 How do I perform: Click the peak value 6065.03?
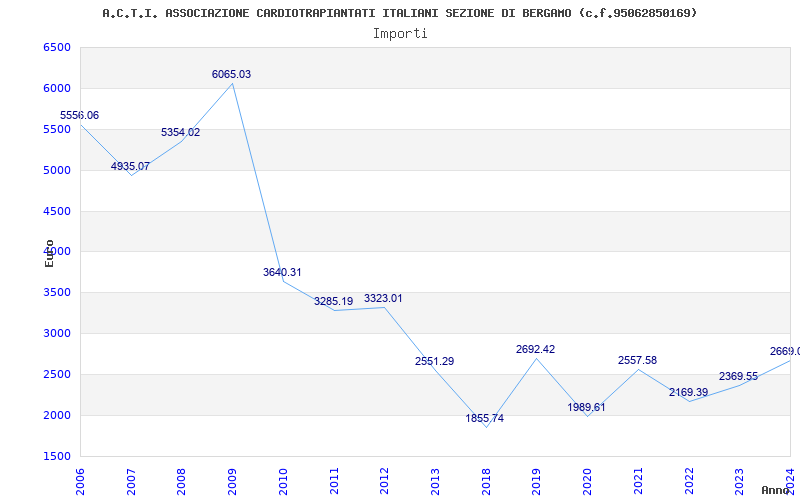coord(232,74)
